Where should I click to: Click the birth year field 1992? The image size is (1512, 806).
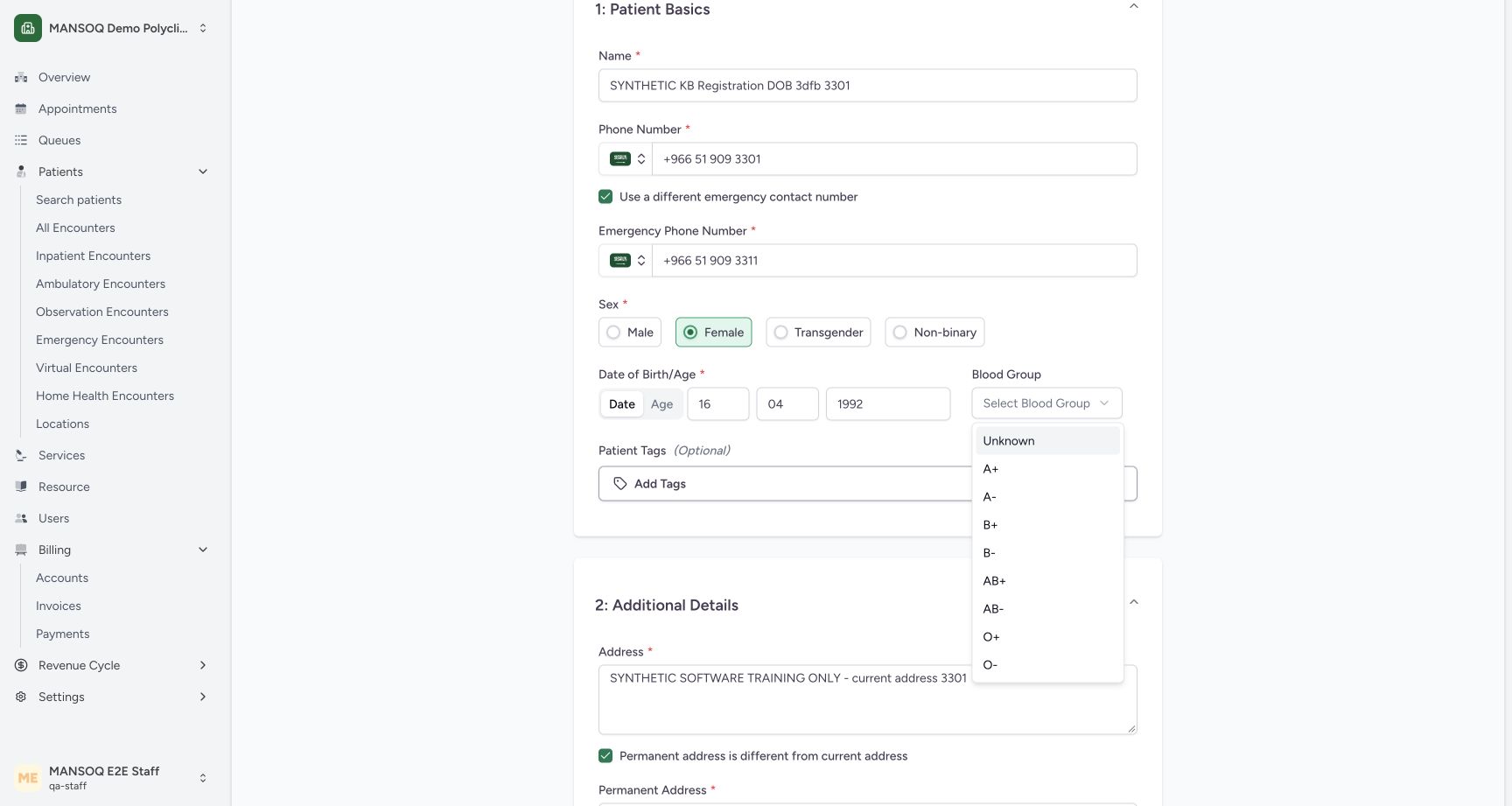point(888,404)
